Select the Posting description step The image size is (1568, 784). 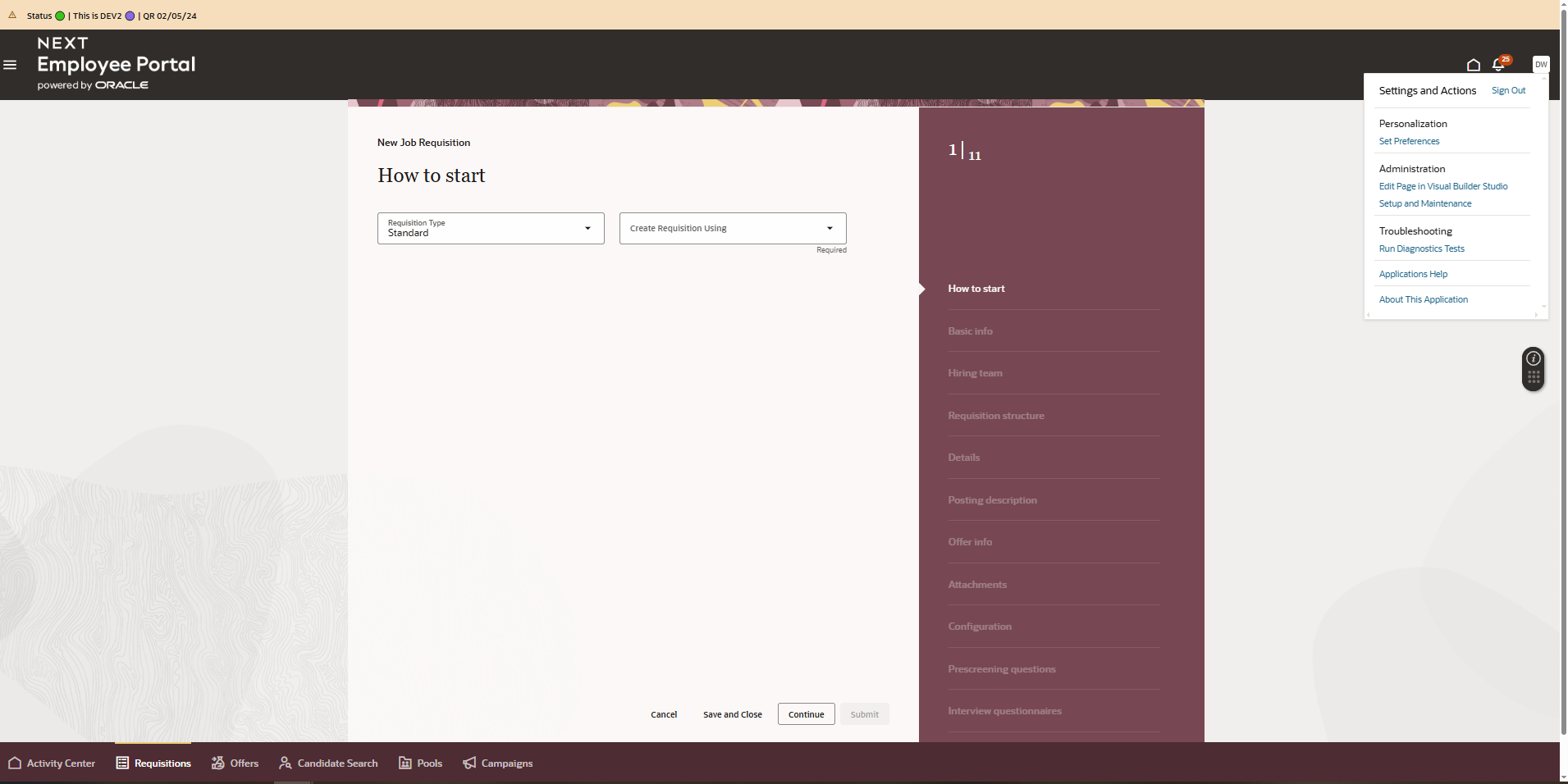point(992,500)
